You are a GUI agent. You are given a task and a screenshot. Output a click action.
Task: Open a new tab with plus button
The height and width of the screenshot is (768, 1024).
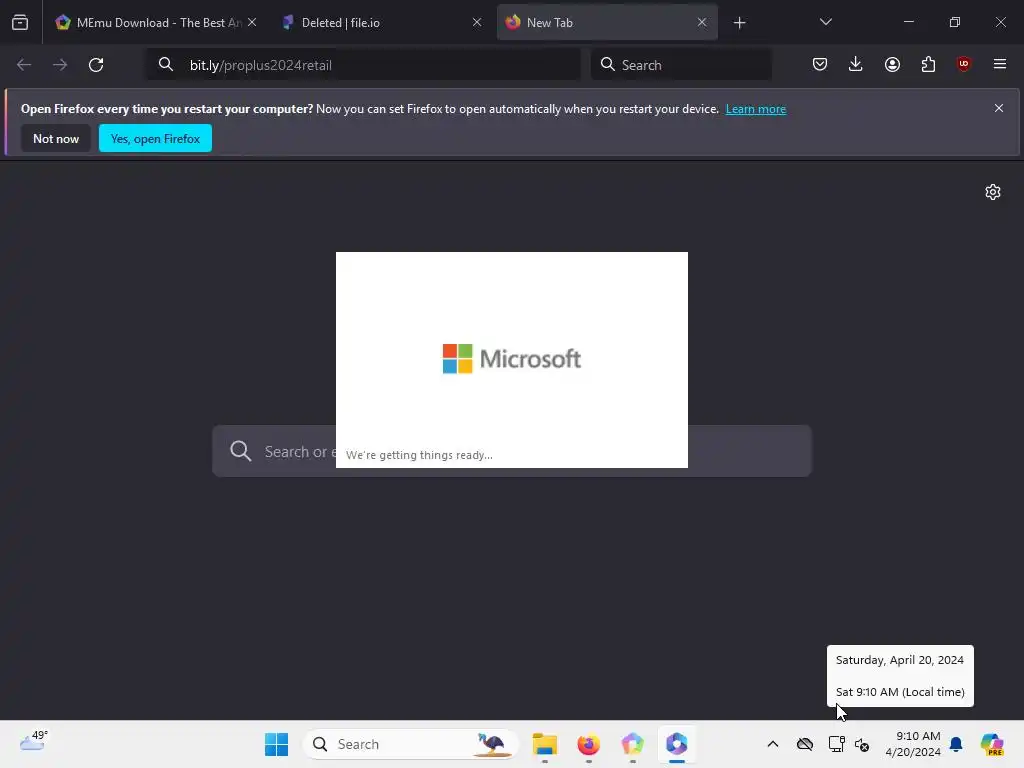tap(739, 23)
